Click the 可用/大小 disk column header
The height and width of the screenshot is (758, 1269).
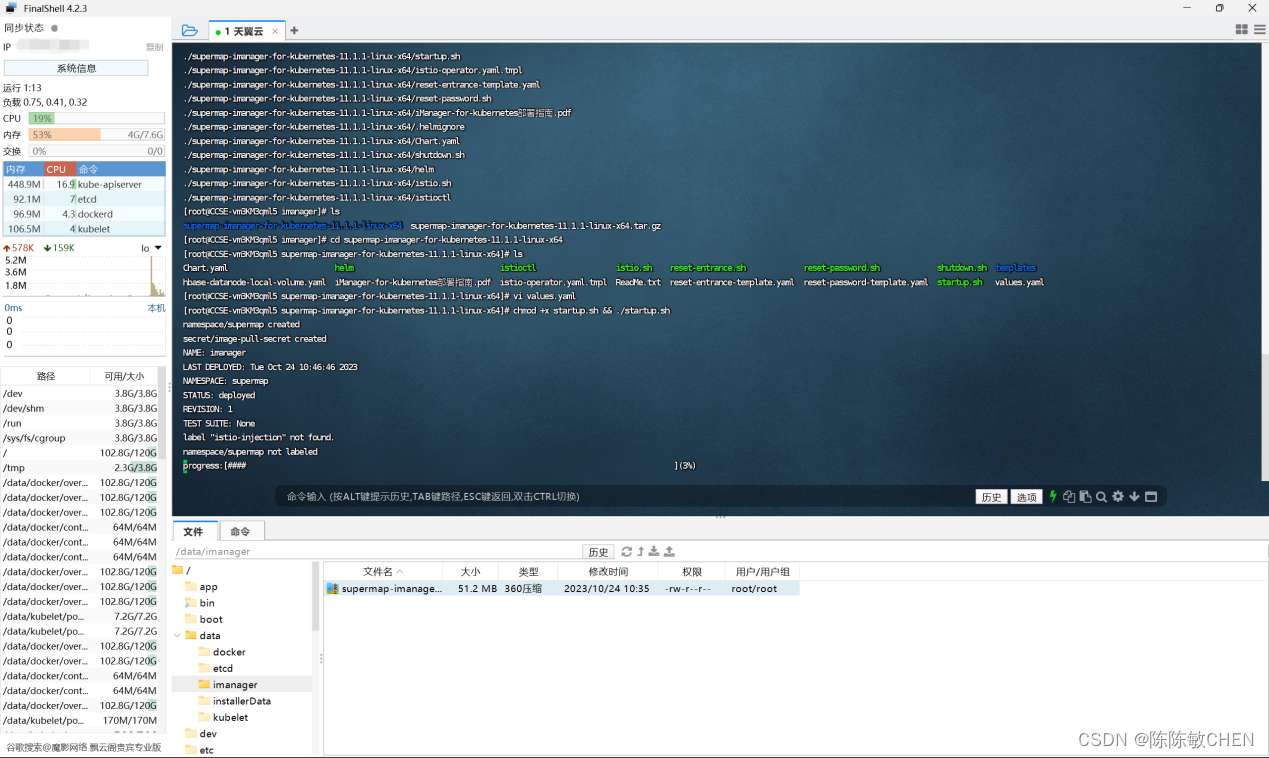click(124, 376)
